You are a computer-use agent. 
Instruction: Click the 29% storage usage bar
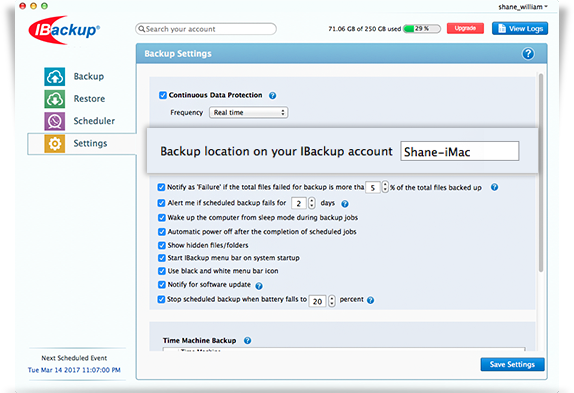click(422, 29)
